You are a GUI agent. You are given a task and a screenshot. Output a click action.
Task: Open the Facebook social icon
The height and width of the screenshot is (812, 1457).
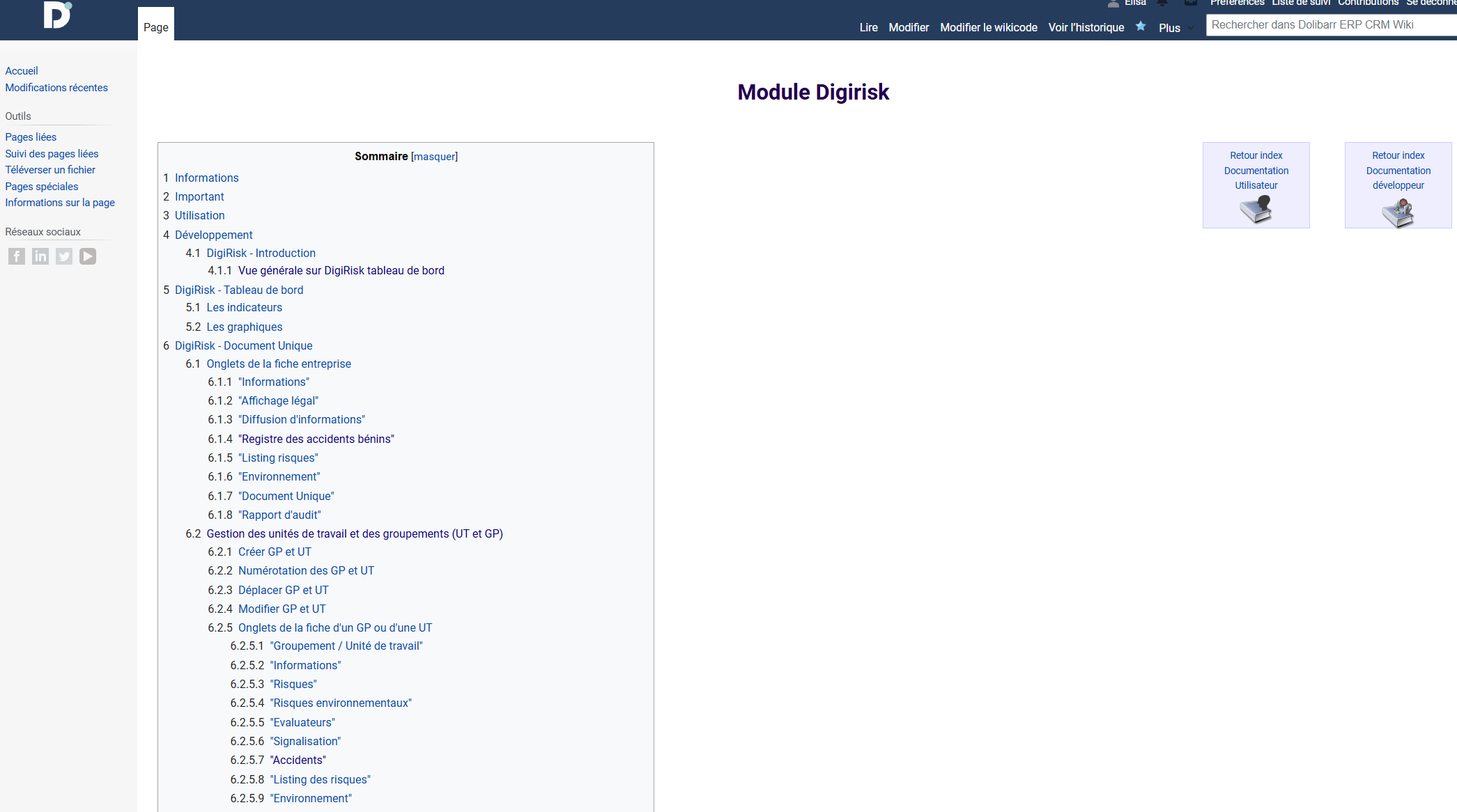coord(17,256)
